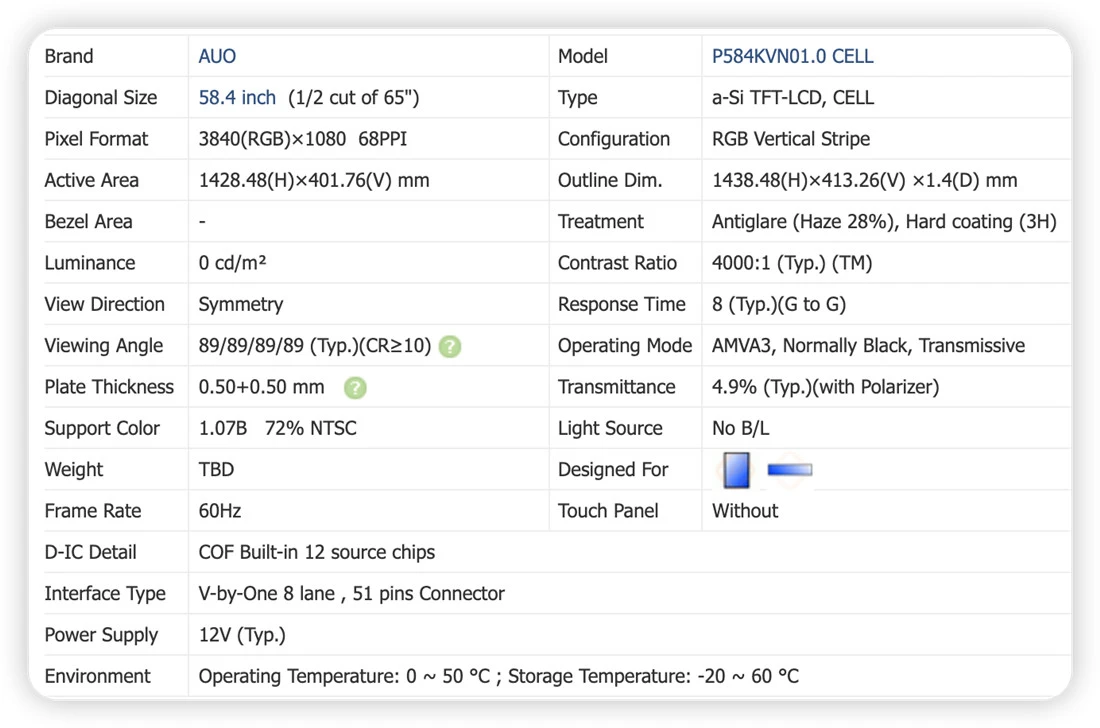Click the portrait orientation icon in Designed For
Screen dimensions: 1100x728
(736, 470)
